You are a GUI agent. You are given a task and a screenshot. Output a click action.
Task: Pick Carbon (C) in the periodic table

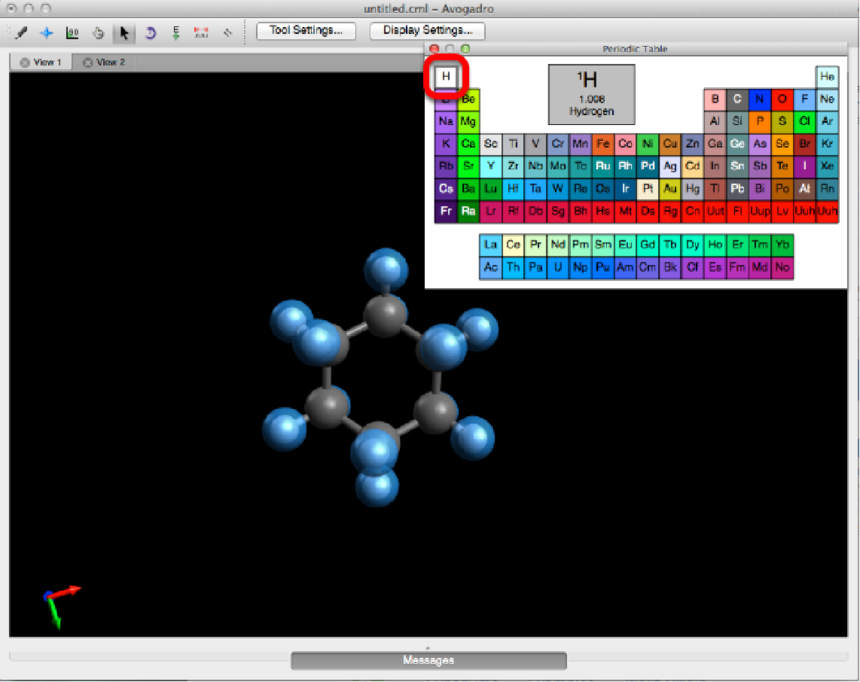tap(737, 99)
